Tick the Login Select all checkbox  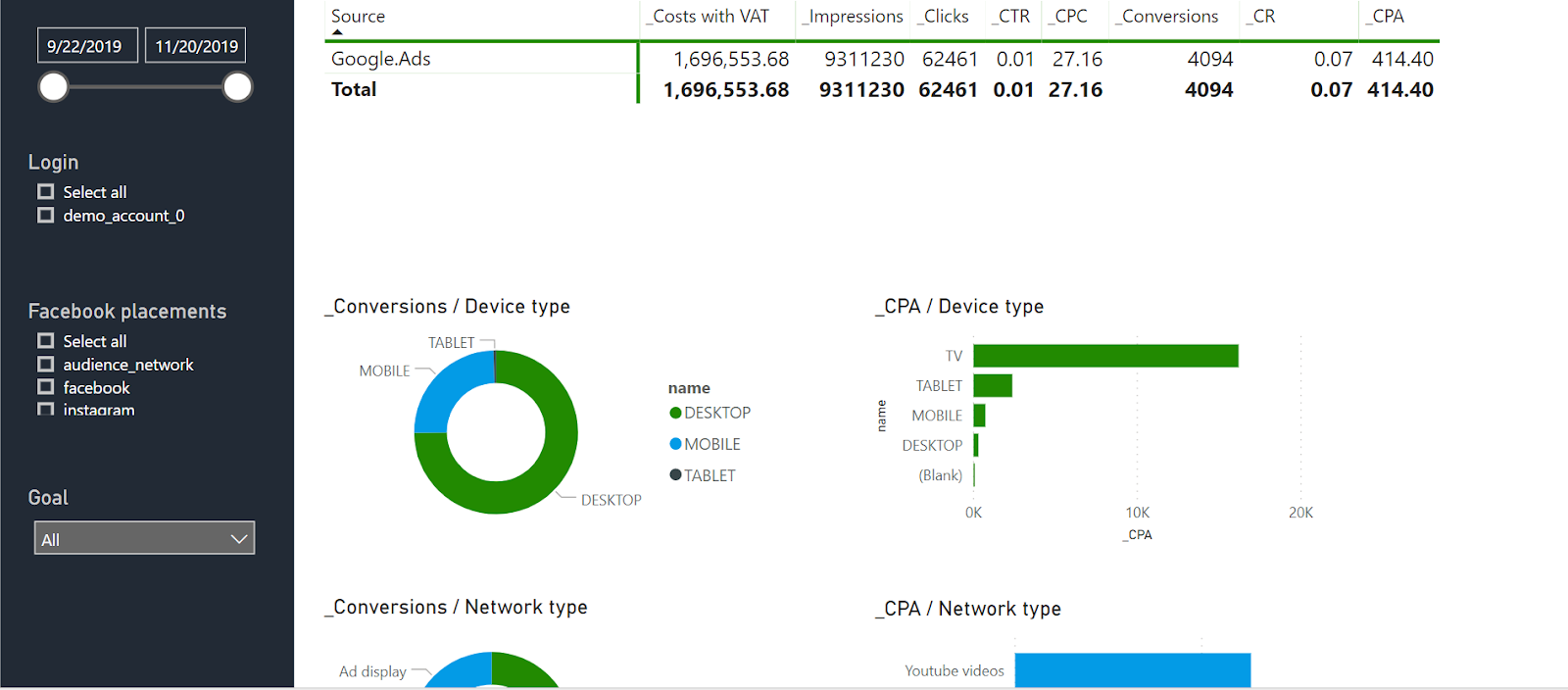tap(45, 192)
